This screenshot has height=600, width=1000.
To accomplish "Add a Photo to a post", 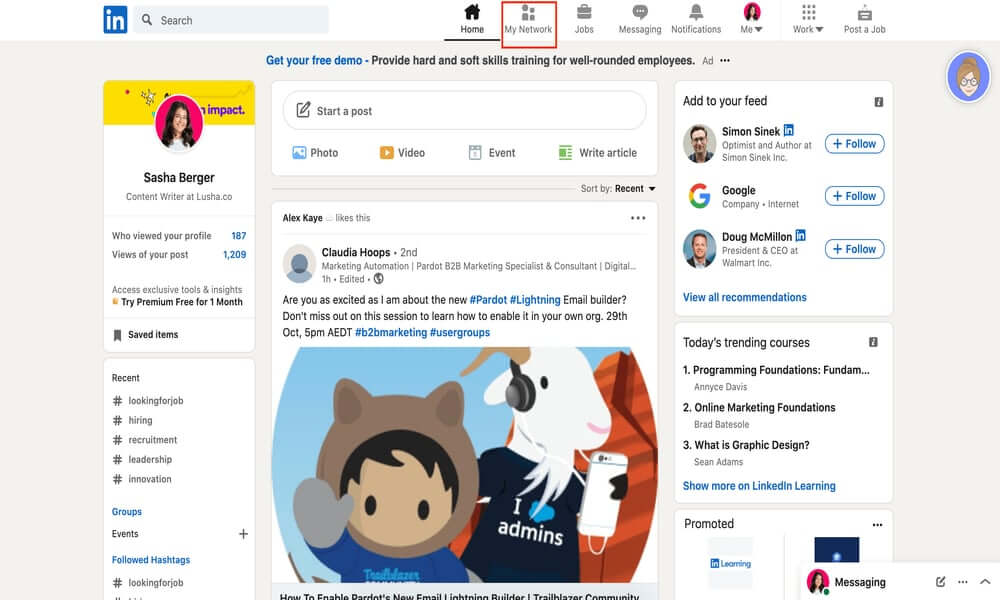I will click(315, 153).
